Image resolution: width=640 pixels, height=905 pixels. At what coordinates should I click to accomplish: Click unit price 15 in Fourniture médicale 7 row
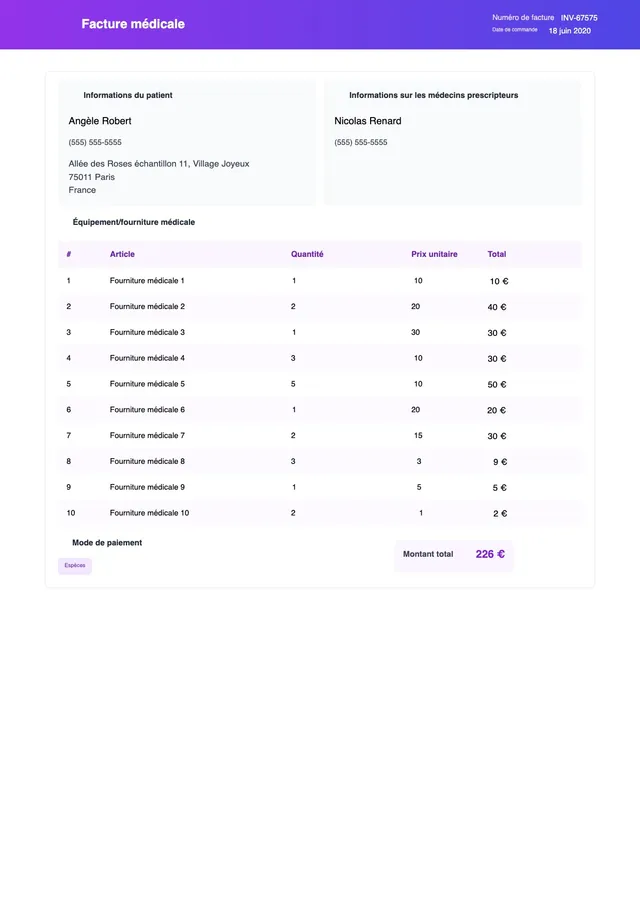418,436
